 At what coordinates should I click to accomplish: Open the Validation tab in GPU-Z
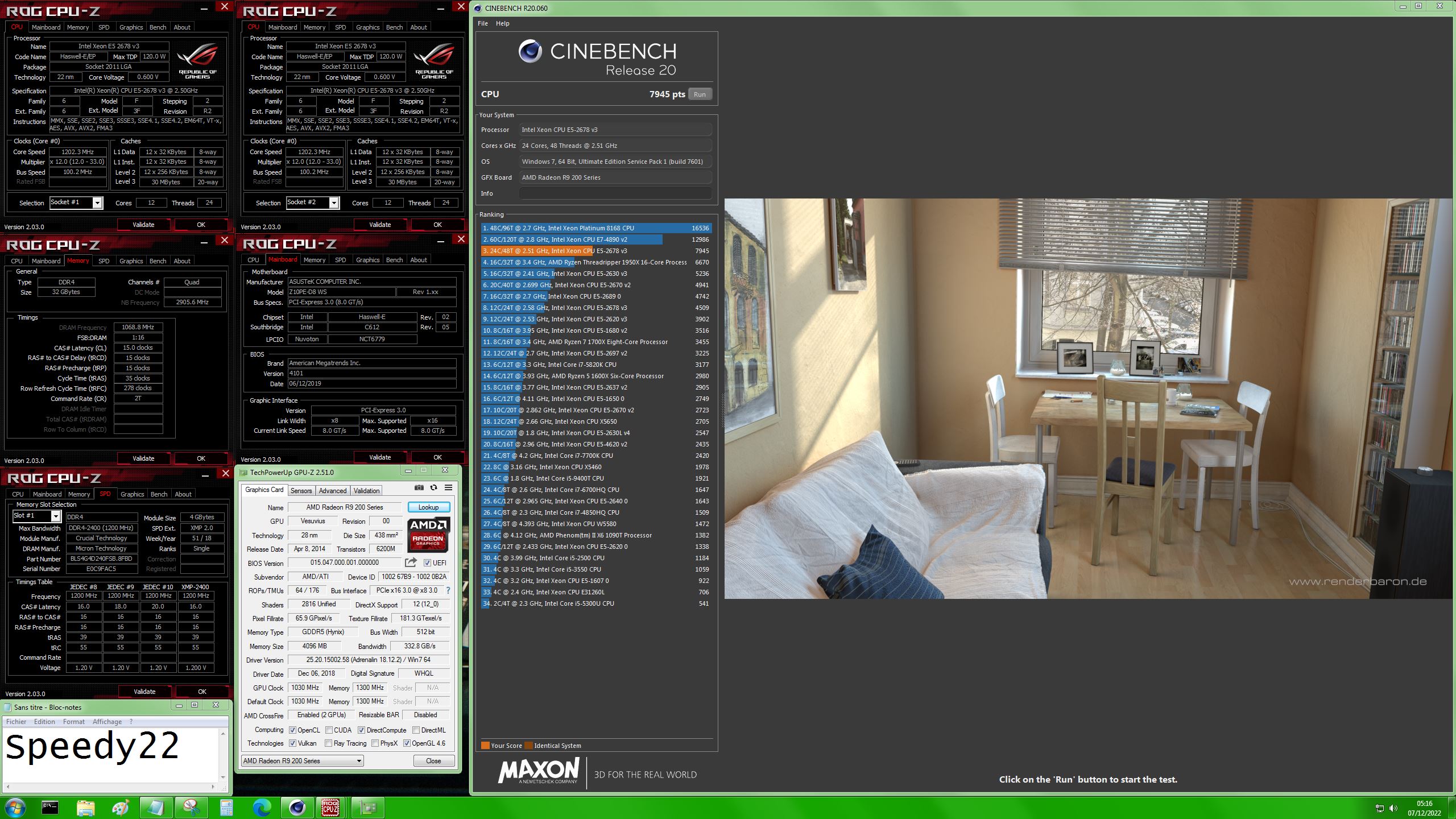[x=366, y=490]
